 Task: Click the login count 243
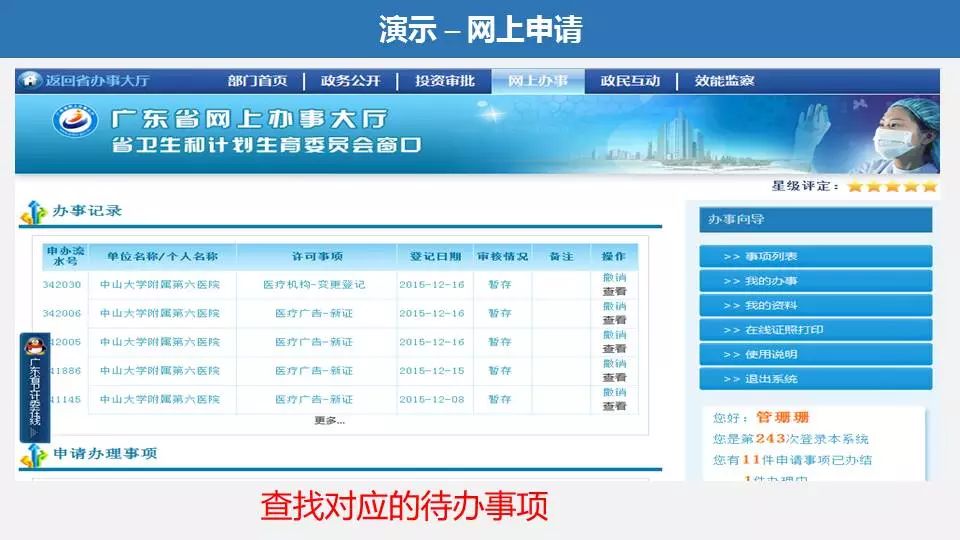(770, 439)
